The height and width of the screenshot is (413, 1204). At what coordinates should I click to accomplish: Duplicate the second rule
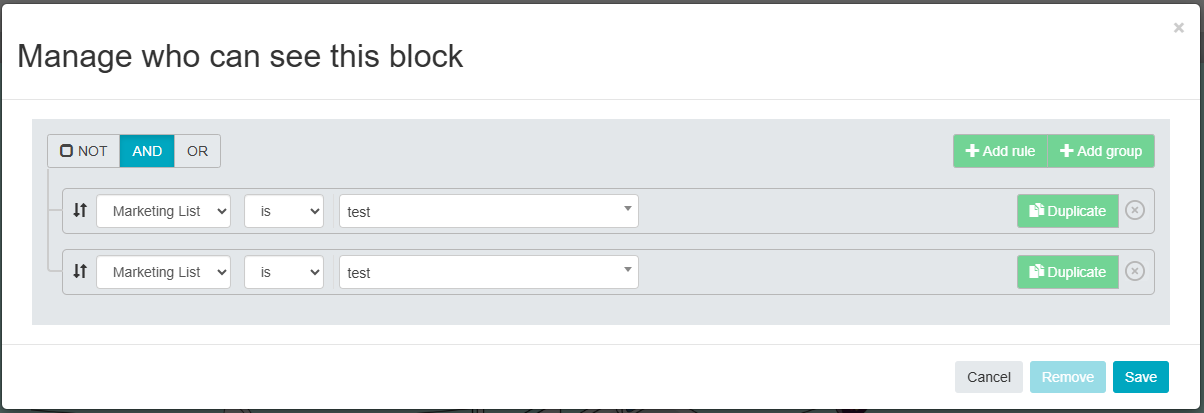coord(1068,272)
